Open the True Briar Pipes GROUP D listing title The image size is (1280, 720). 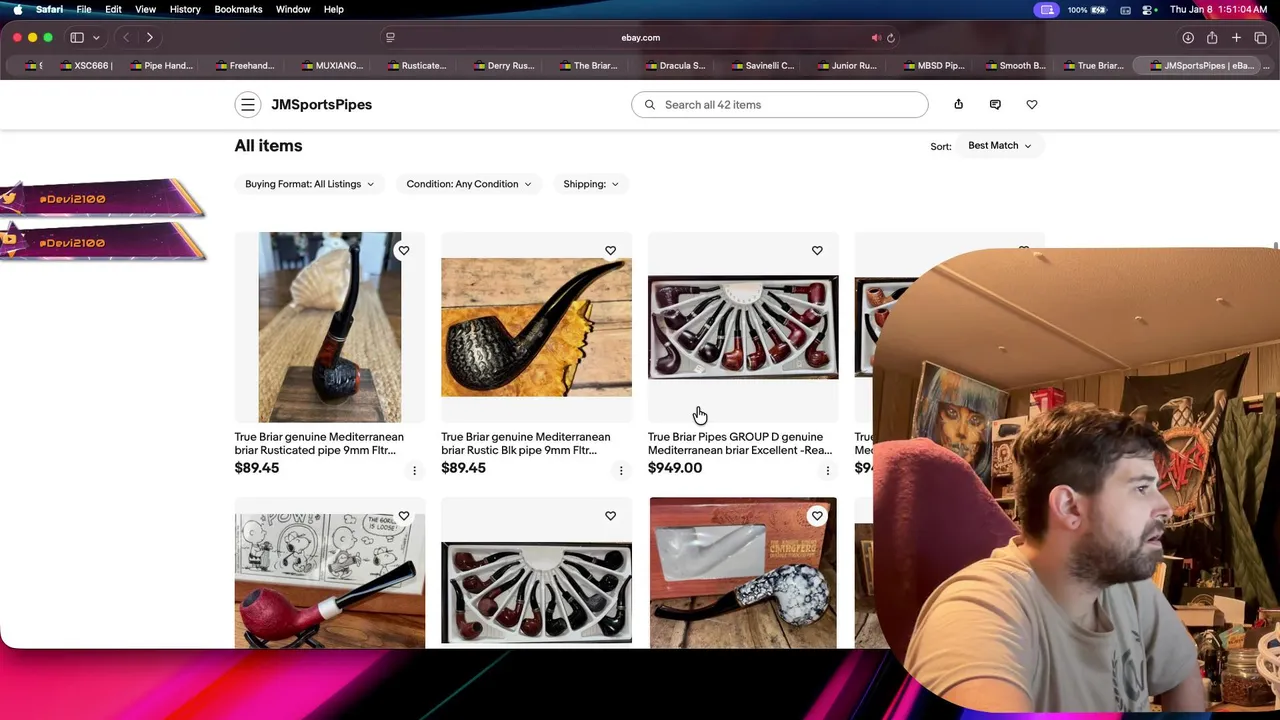(x=739, y=444)
